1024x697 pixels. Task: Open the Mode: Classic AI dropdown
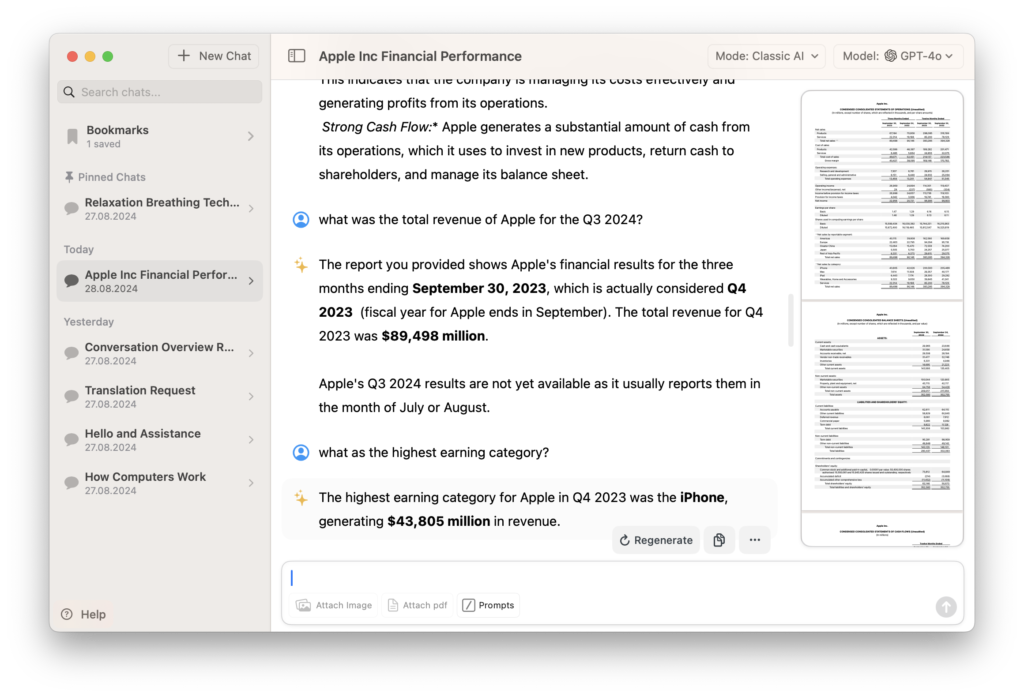767,56
